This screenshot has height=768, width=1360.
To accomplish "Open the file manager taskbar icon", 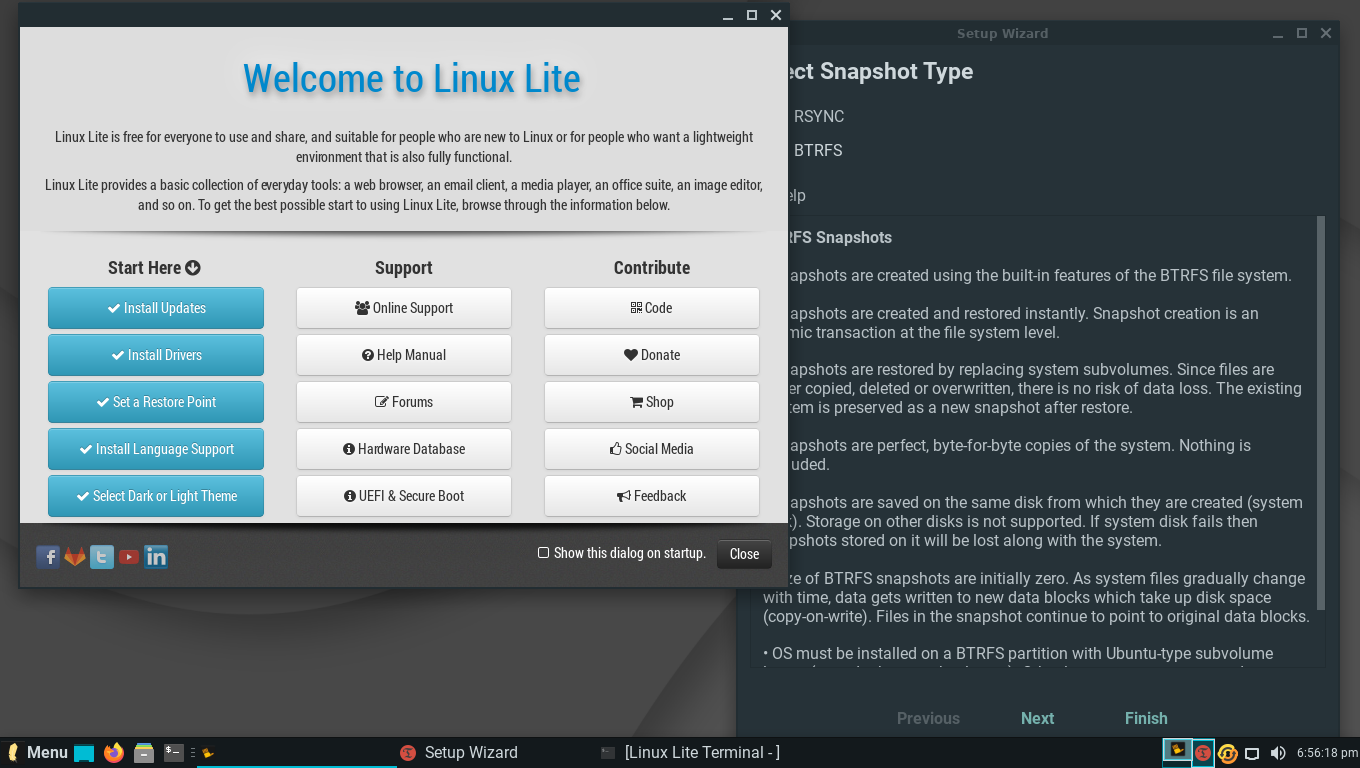I will pyautogui.click(x=144, y=752).
